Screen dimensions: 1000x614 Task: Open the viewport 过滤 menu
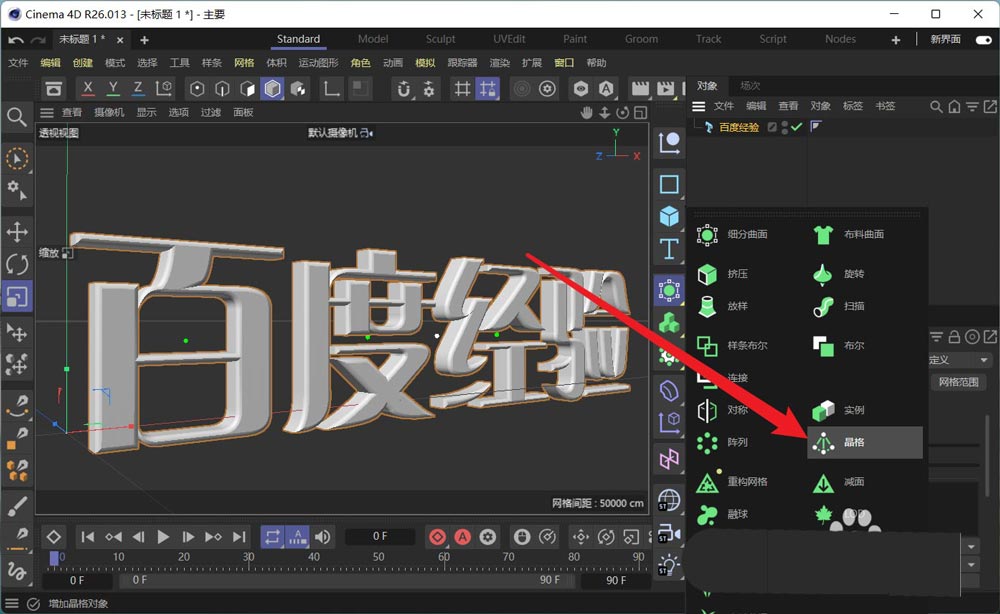tap(210, 113)
